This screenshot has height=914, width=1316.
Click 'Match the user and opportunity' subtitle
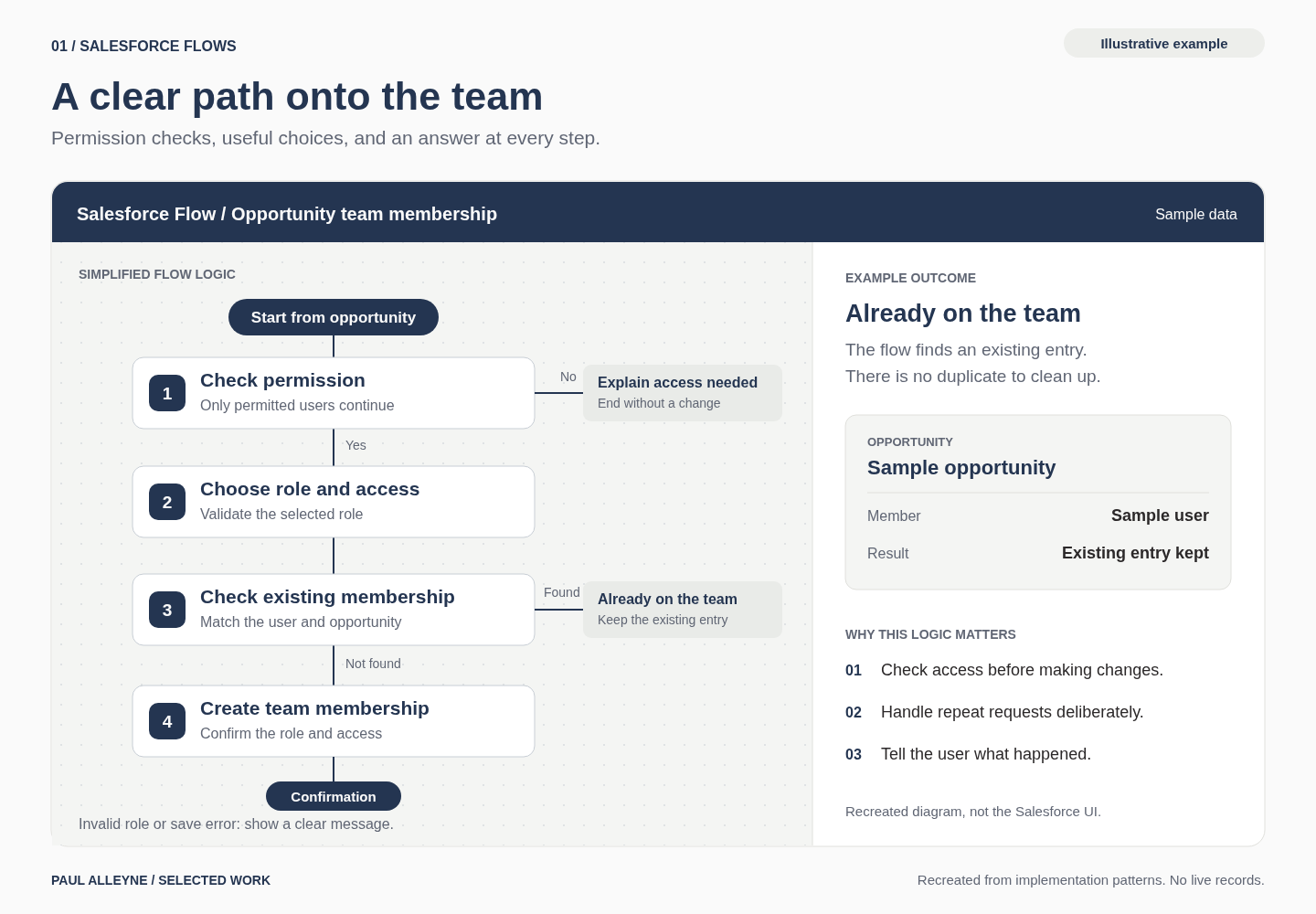tap(301, 622)
